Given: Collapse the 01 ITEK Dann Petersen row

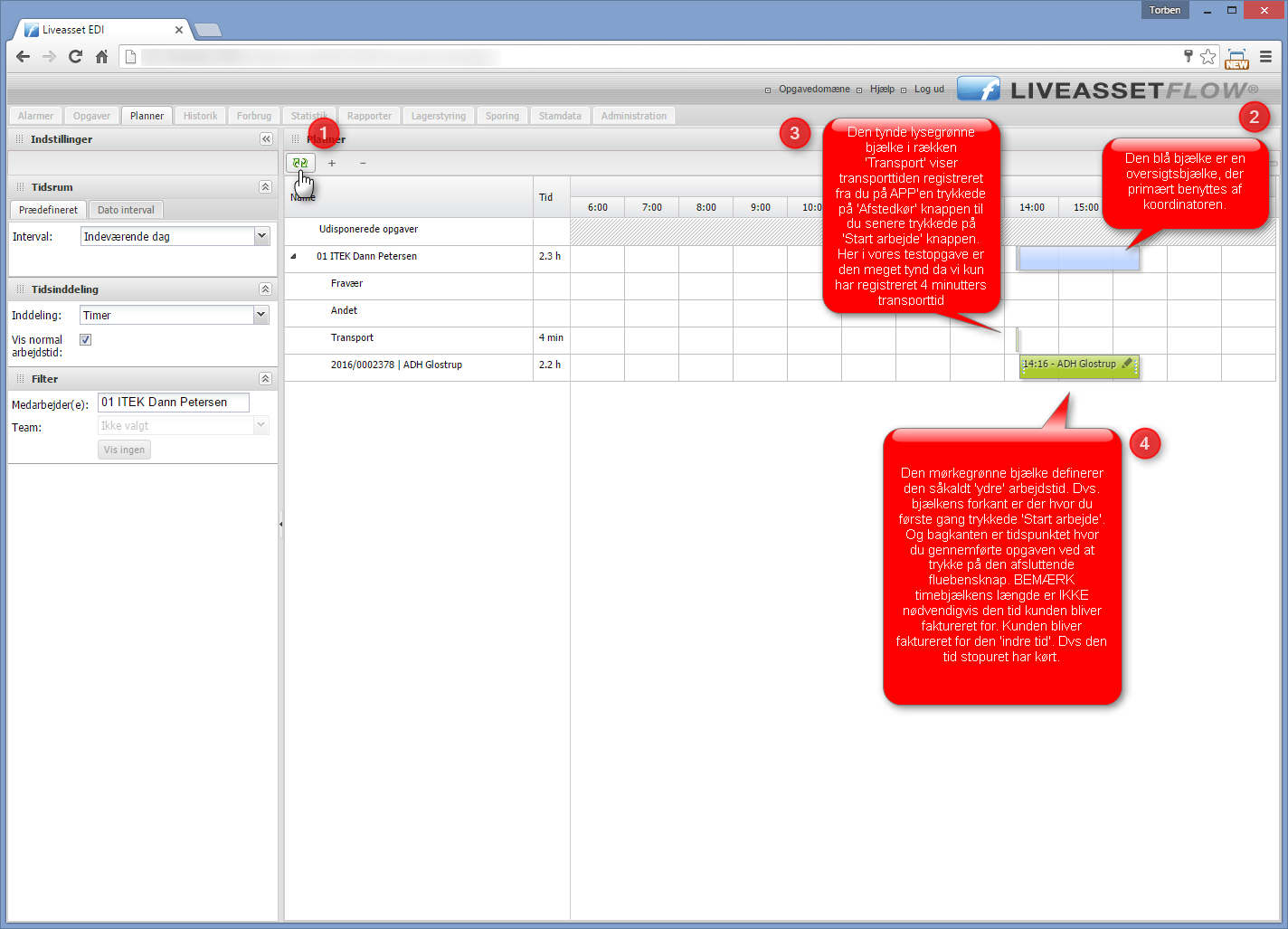Looking at the screenshot, I should pos(293,257).
